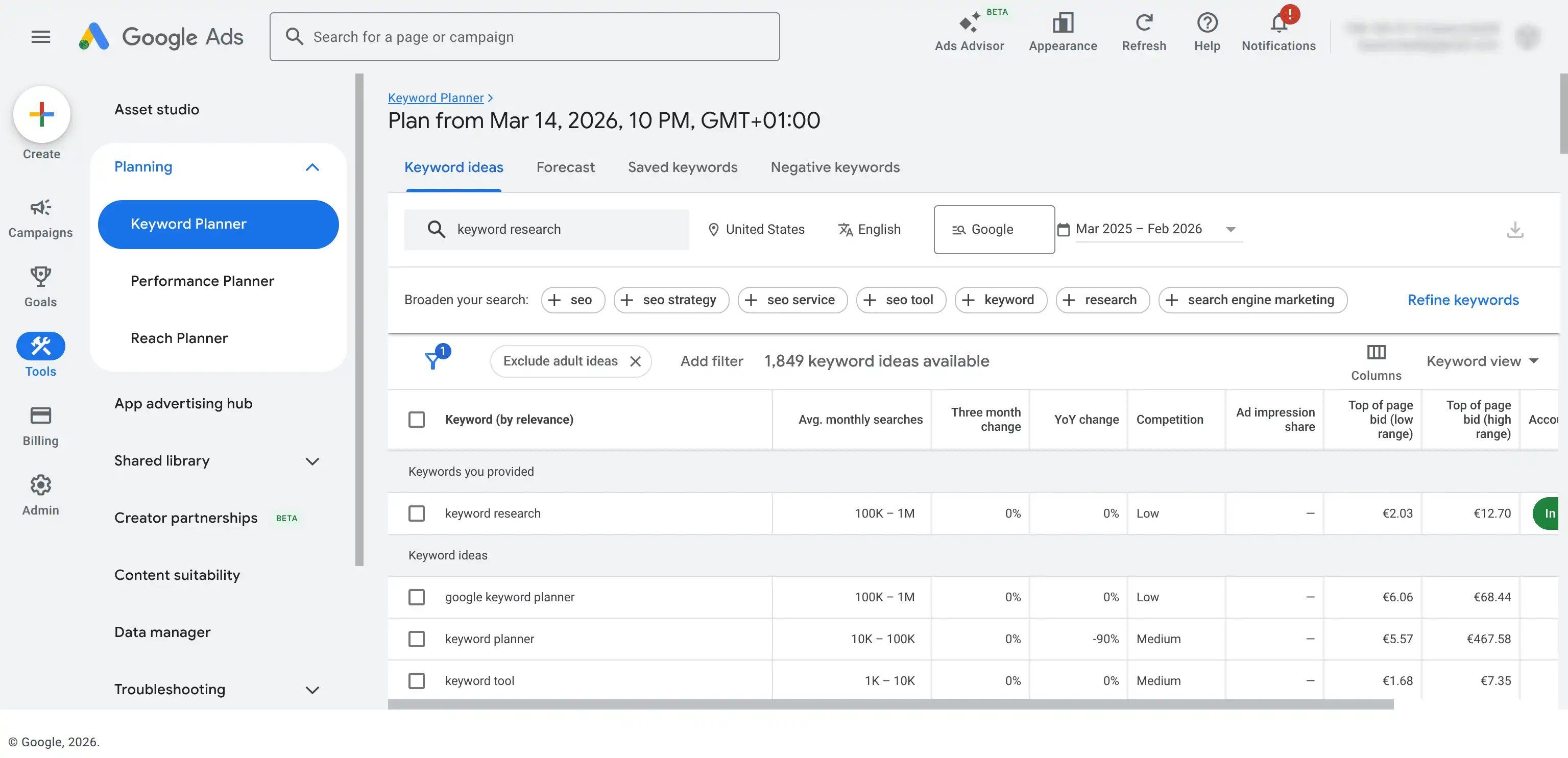Click the Goals sidebar icon
This screenshot has height=758, width=1568.
40,277
